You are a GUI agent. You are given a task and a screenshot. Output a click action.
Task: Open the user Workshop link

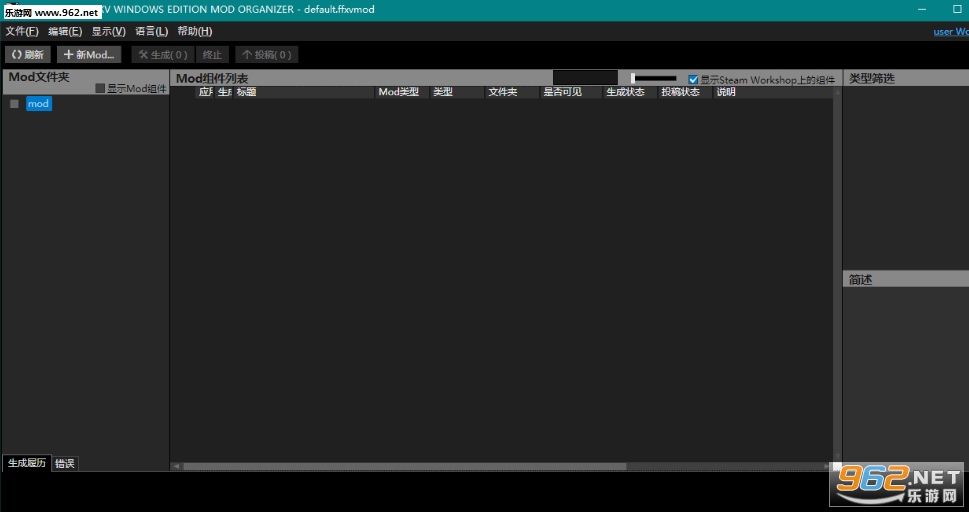(x=950, y=32)
